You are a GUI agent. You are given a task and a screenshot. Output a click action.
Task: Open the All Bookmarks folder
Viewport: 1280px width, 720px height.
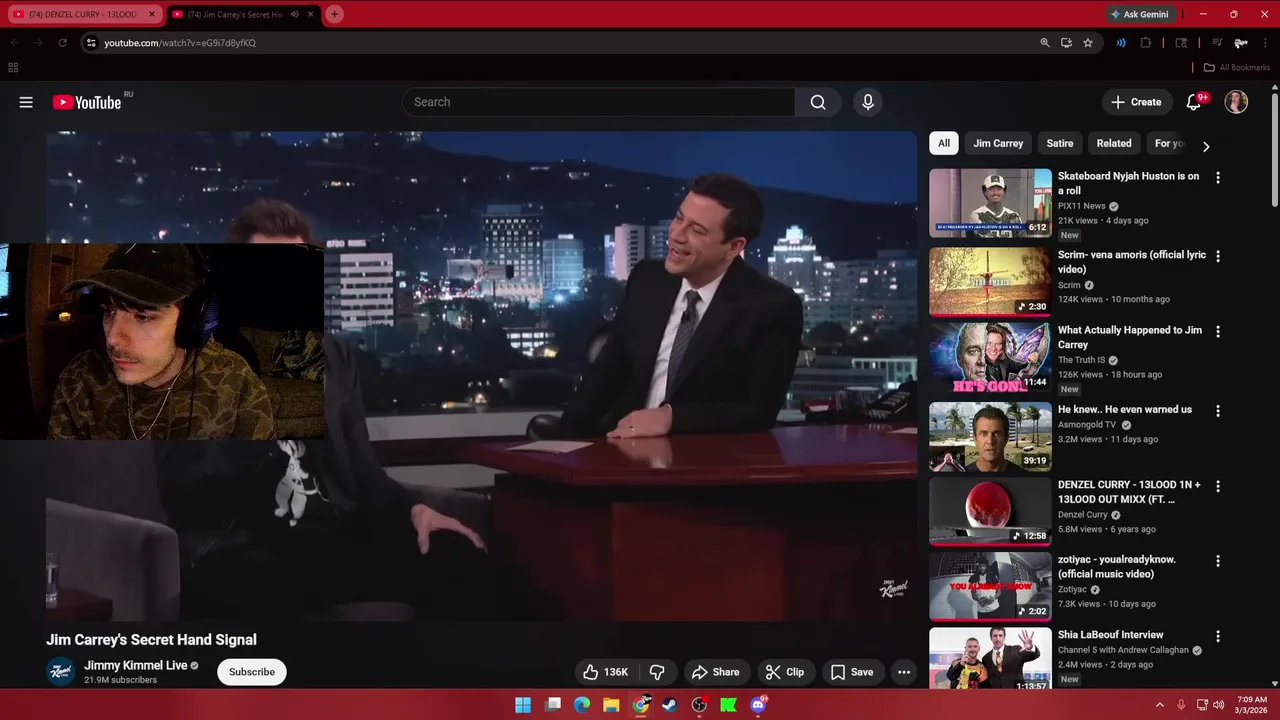pyautogui.click(x=1237, y=68)
